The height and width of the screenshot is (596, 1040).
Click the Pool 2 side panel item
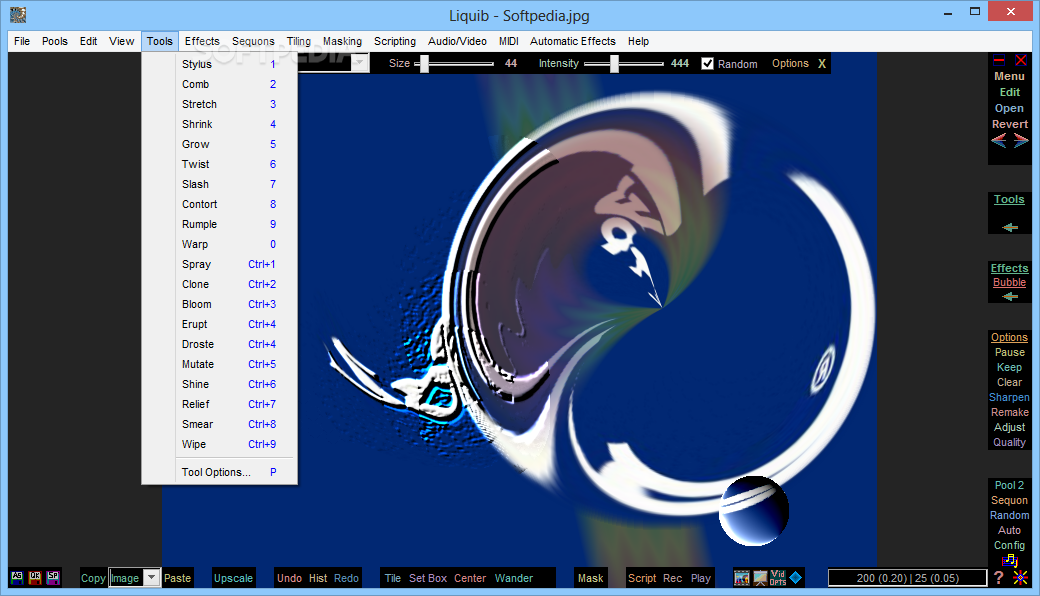coord(1009,485)
